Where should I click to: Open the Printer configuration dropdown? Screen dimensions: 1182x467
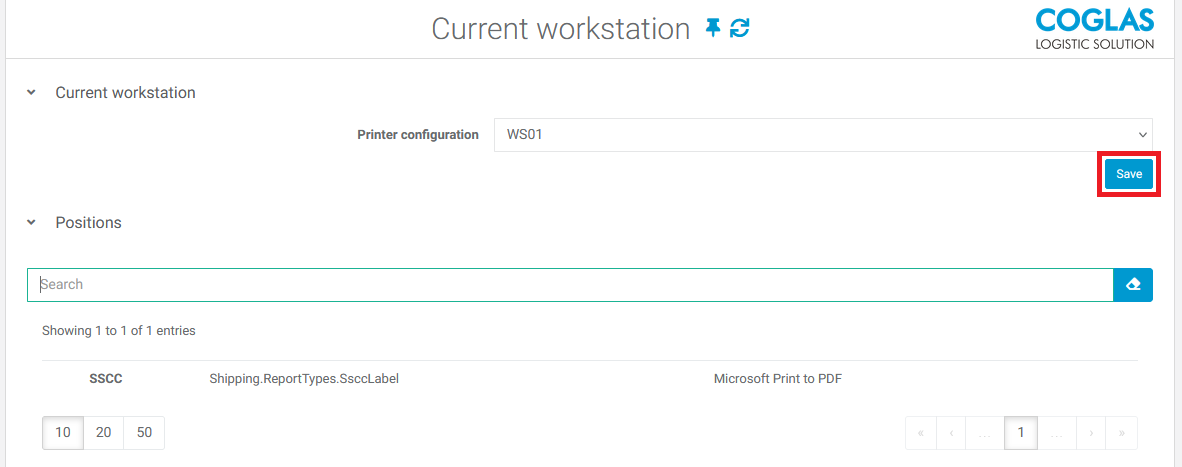822,135
